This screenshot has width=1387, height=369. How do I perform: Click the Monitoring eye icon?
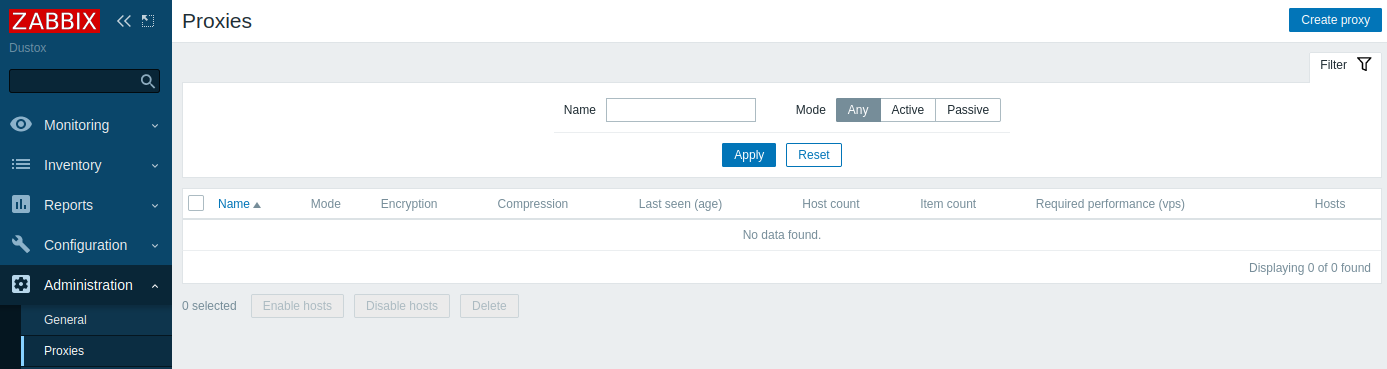pyautogui.click(x=21, y=125)
